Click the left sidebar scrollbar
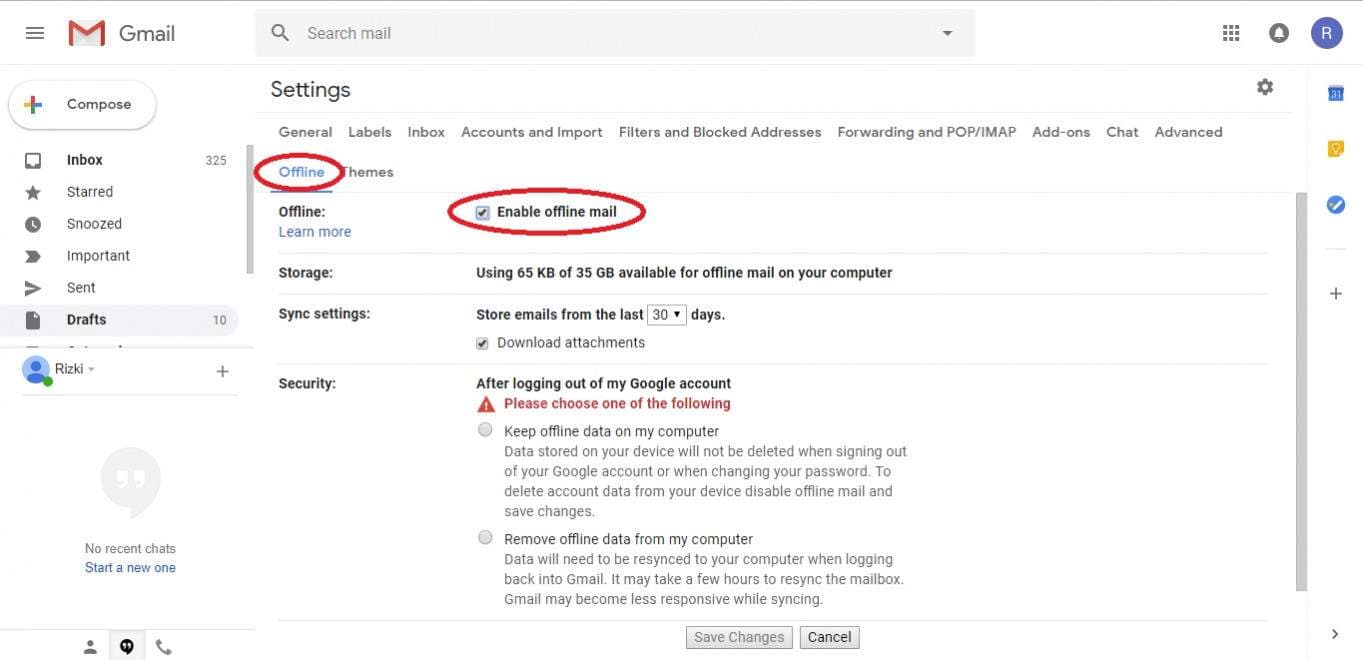The height and width of the screenshot is (660, 1363). (x=250, y=208)
